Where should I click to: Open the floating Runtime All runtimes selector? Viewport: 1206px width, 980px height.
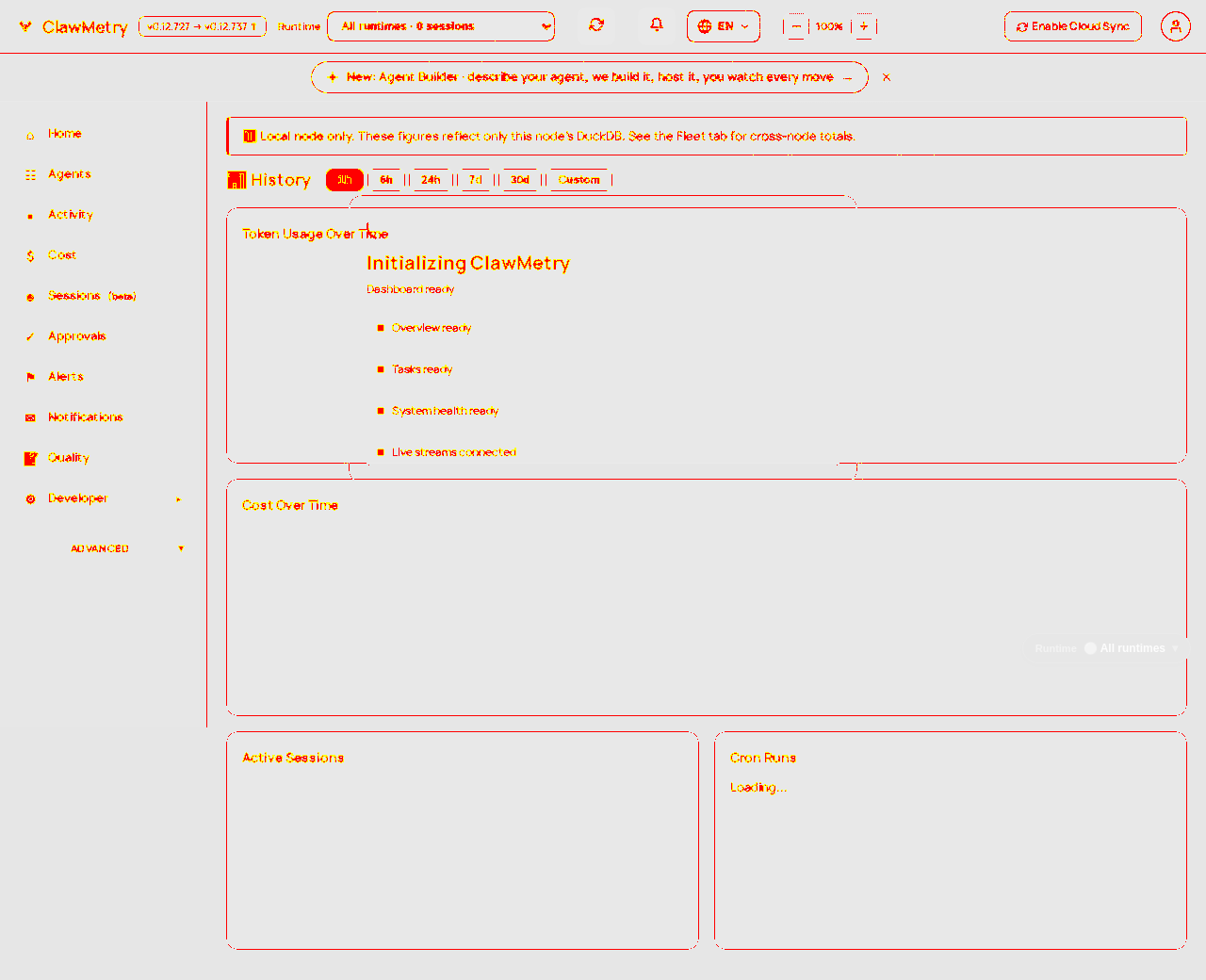pyautogui.click(x=1107, y=648)
